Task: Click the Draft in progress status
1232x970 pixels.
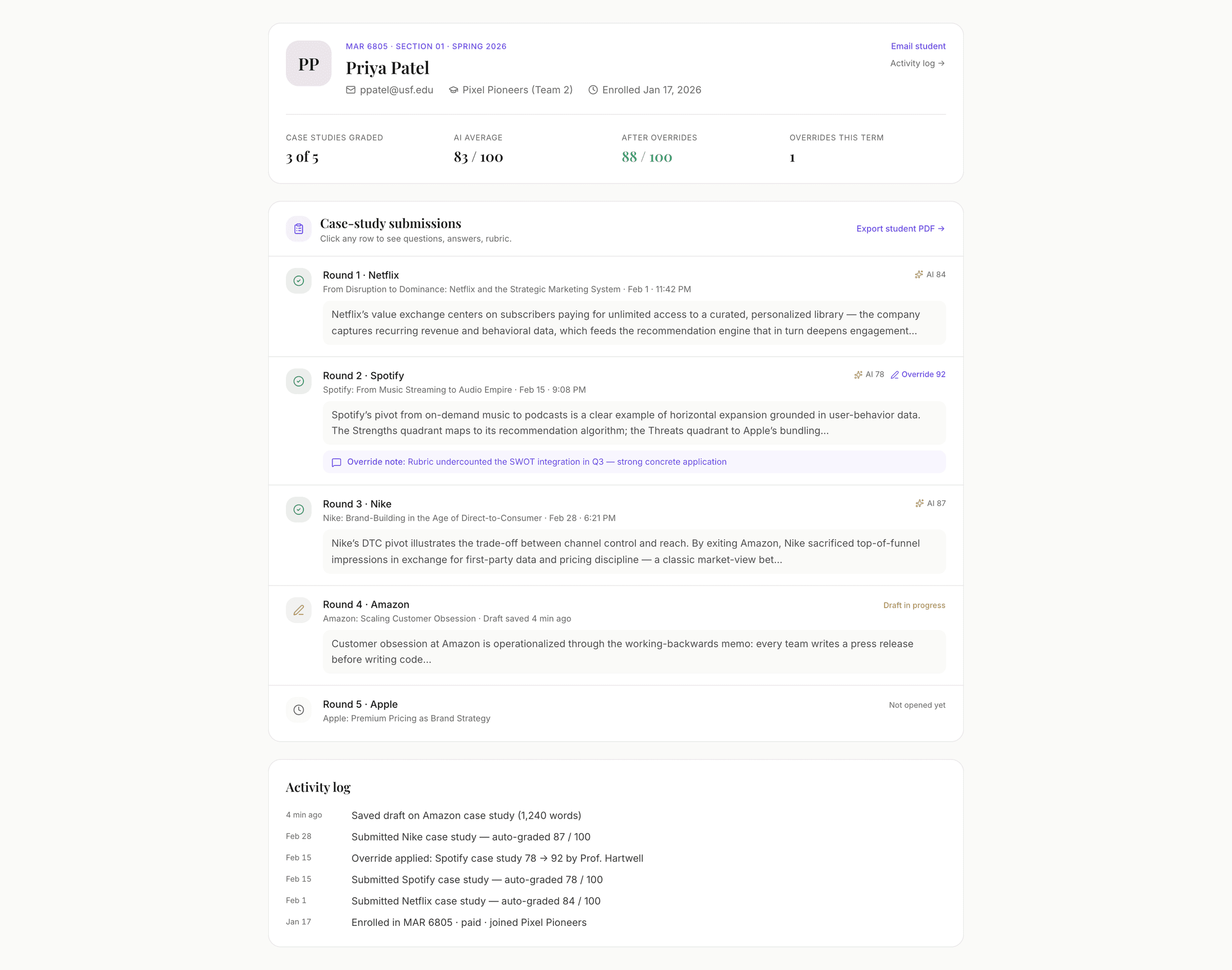Action: pos(914,606)
